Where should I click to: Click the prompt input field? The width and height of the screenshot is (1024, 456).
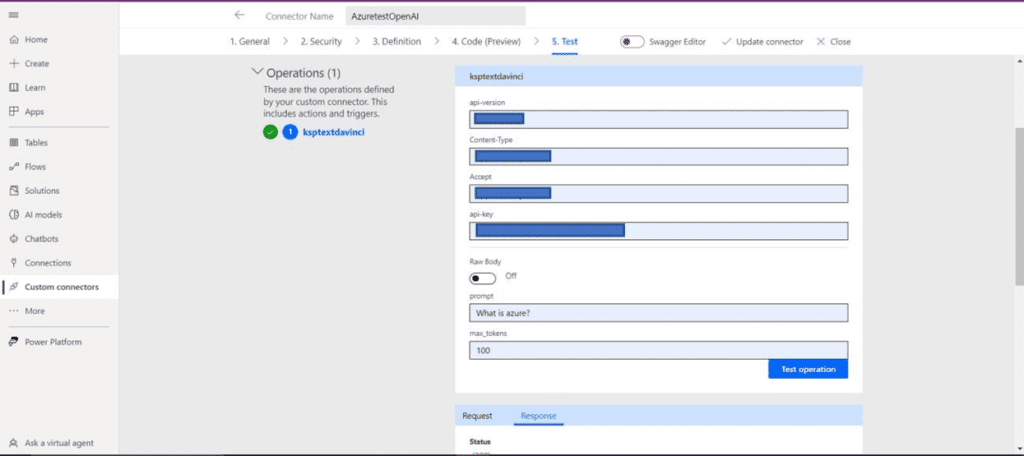tap(658, 314)
